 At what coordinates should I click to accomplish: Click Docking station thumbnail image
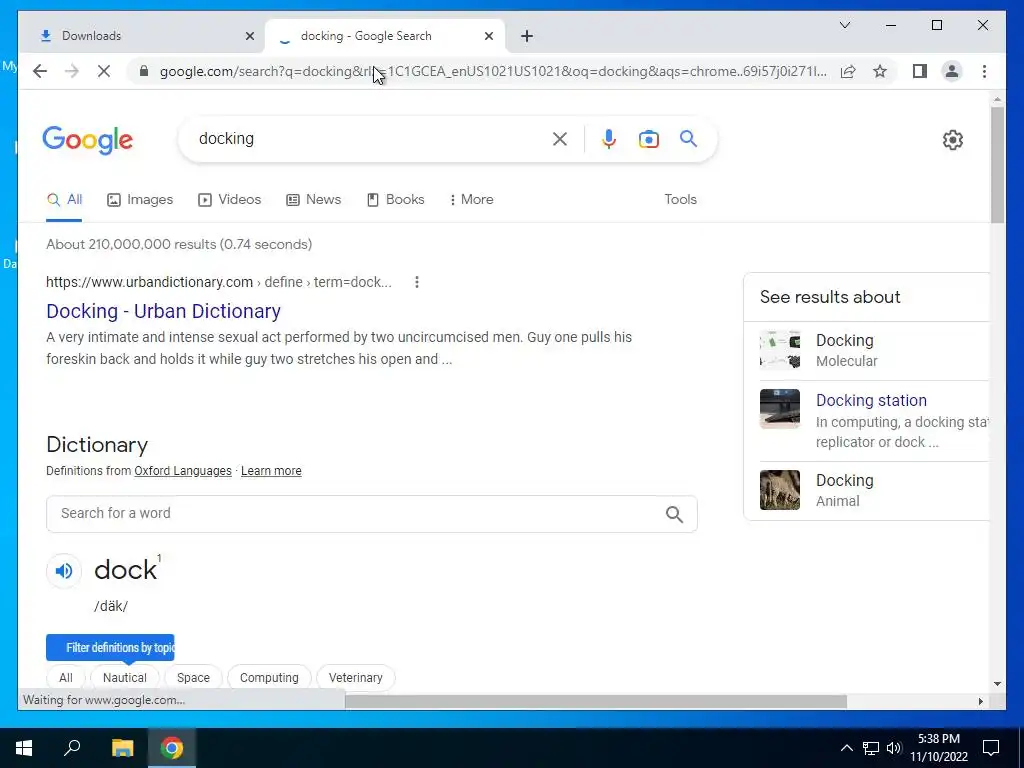click(780, 409)
